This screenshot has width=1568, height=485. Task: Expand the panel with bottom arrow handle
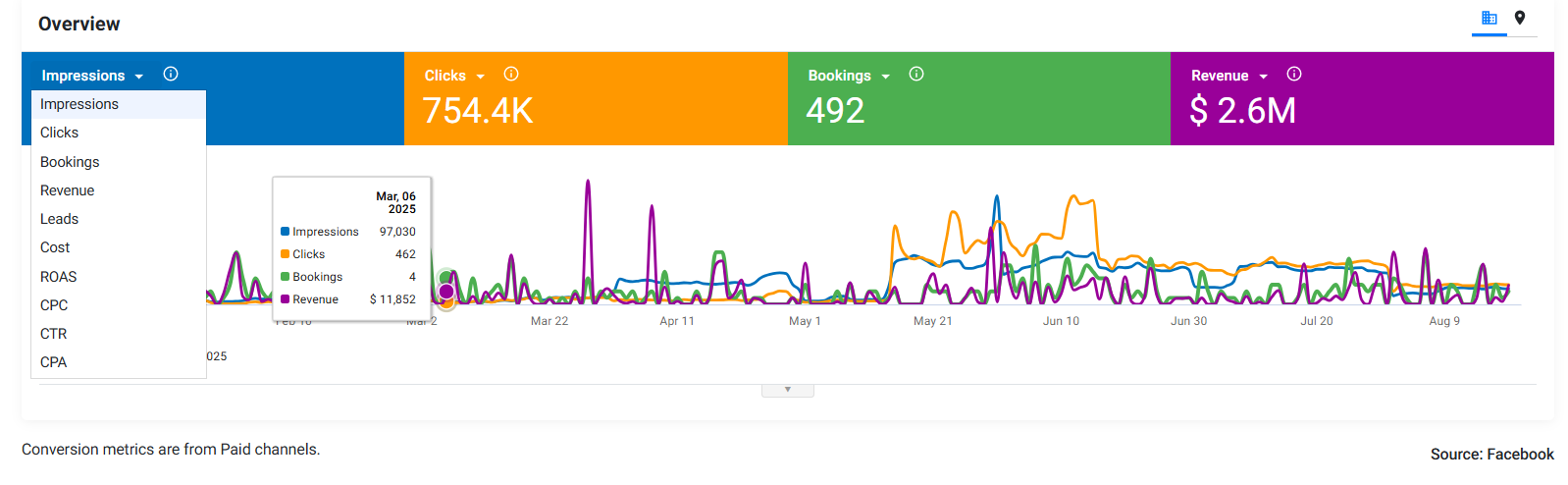pos(788,390)
